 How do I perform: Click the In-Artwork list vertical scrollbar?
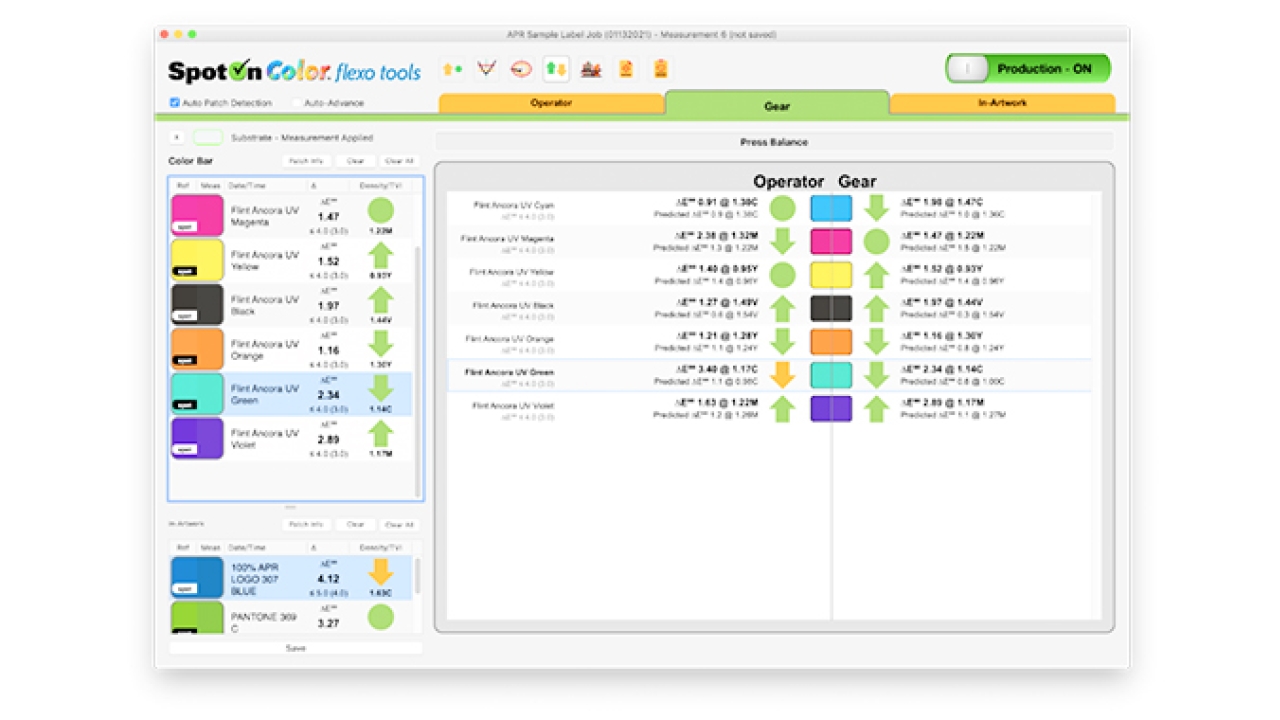[x=417, y=576]
